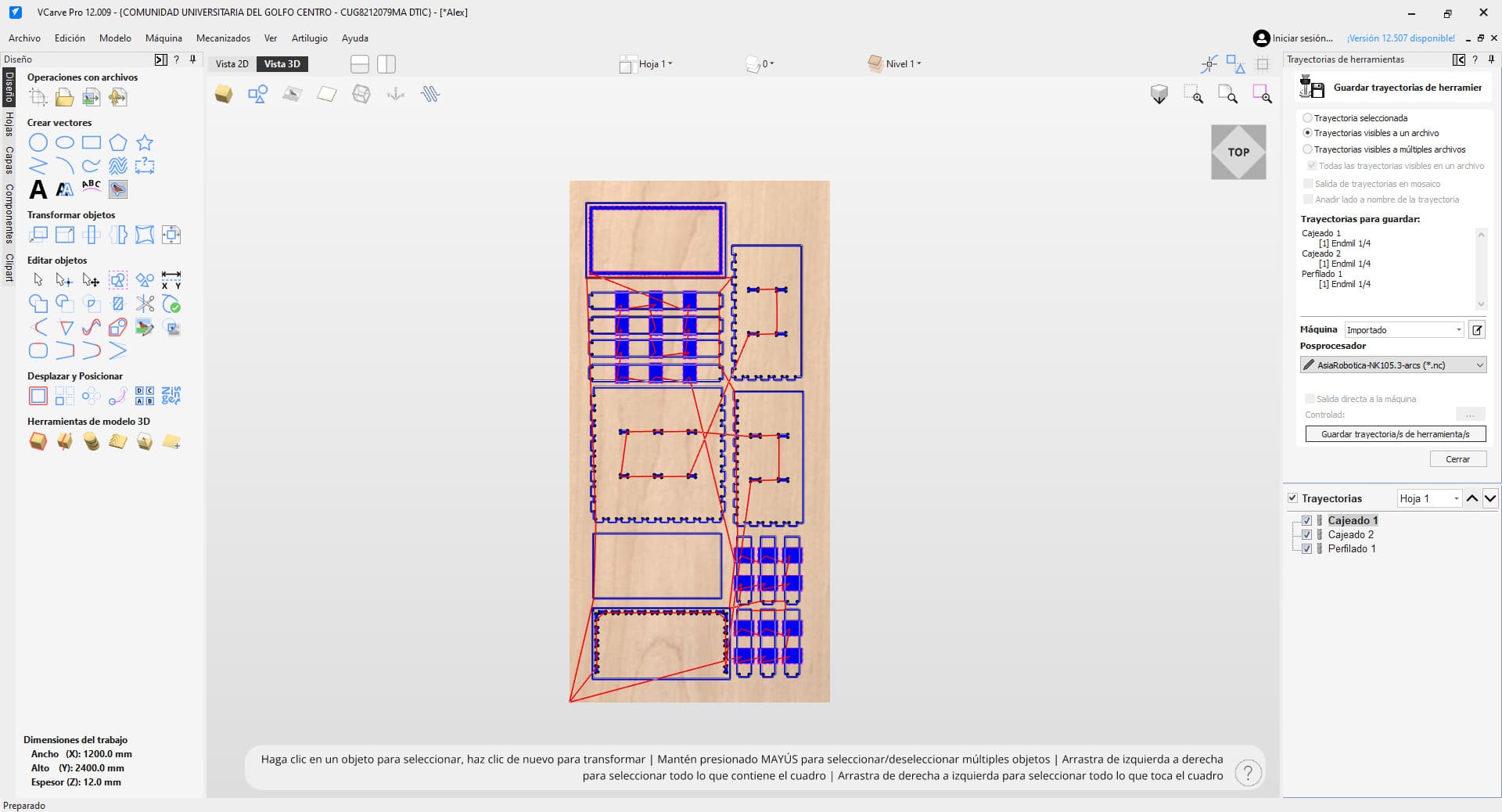Open the Text on Curve tool
This screenshot has height=812, width=1502.
tap(92, 188)
